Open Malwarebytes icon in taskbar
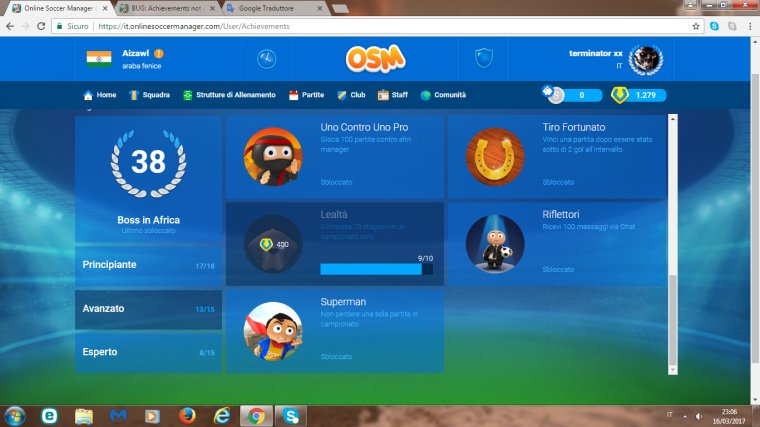Screen dimensions: 760x427 (x=118, y=416)
